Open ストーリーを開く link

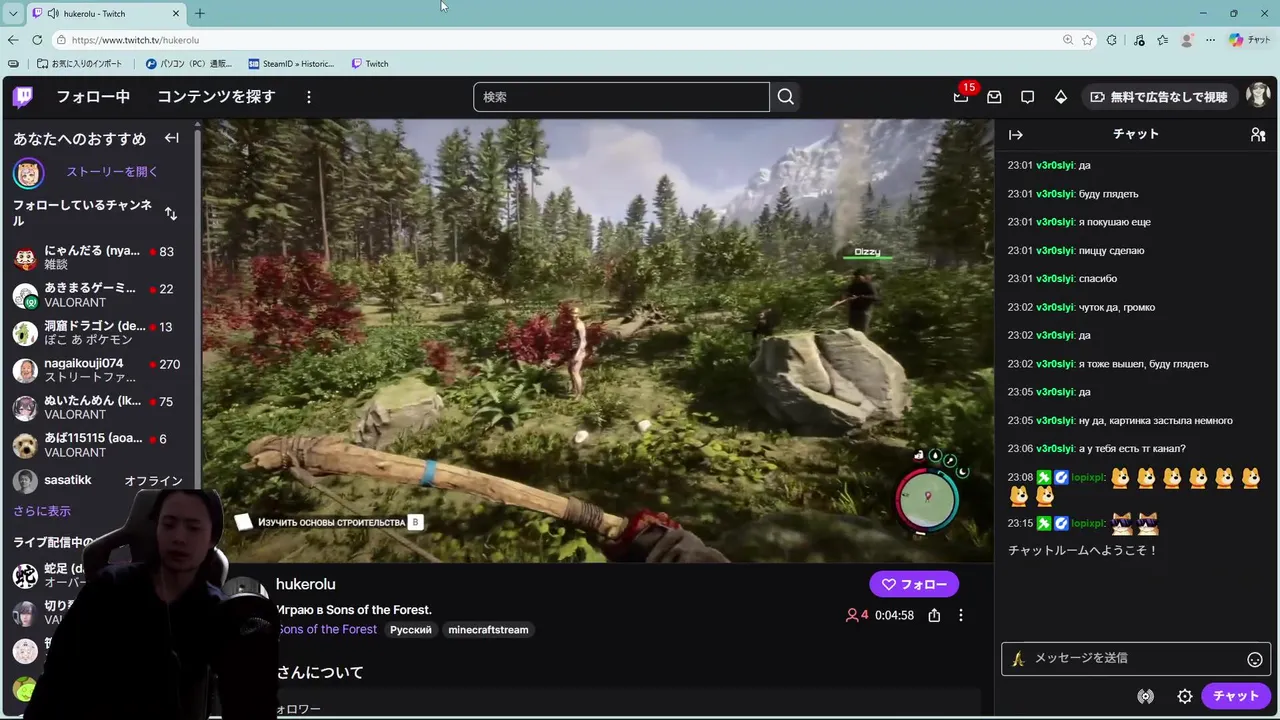point(112,172)
